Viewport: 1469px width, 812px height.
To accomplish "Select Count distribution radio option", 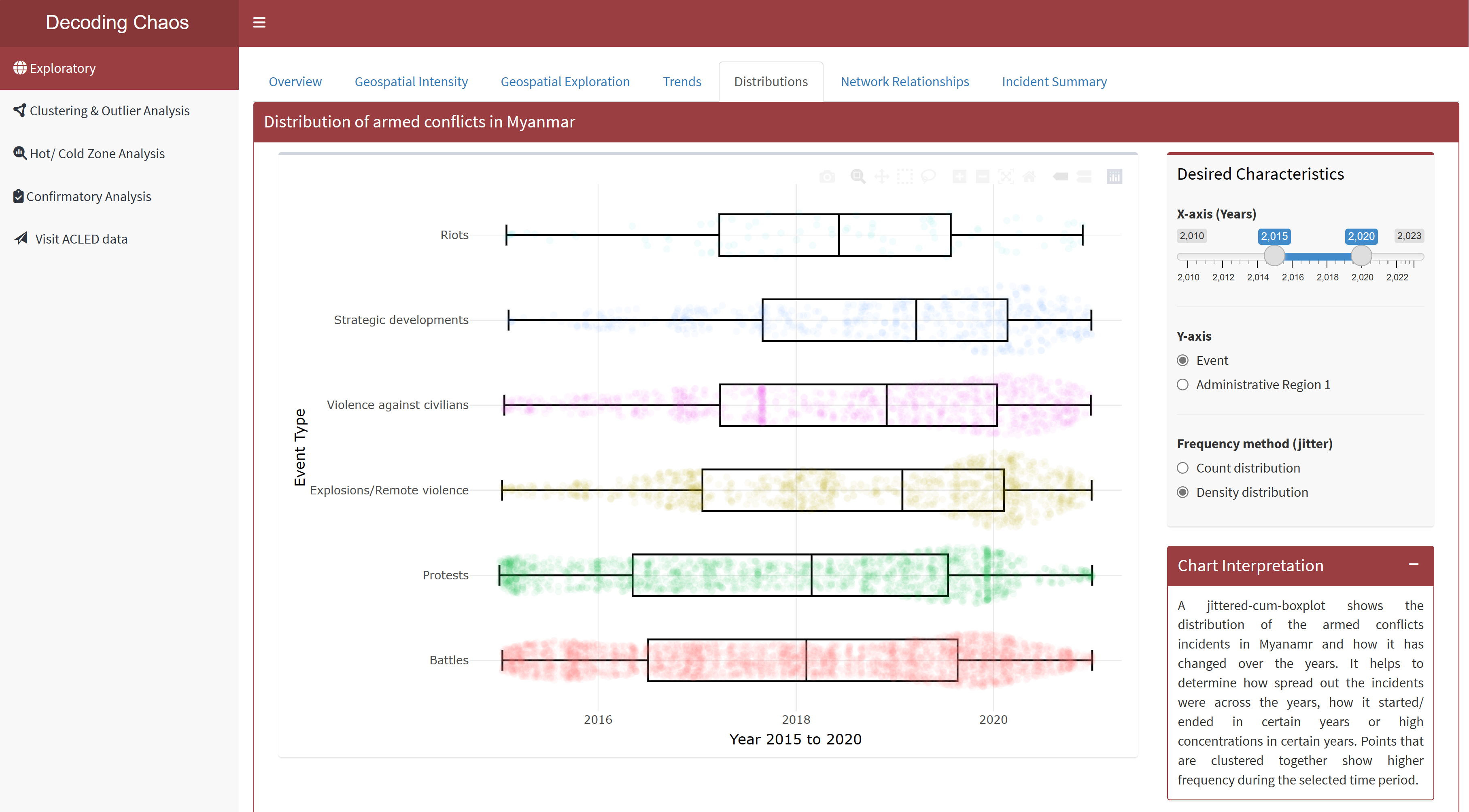I will point(1183,468).
